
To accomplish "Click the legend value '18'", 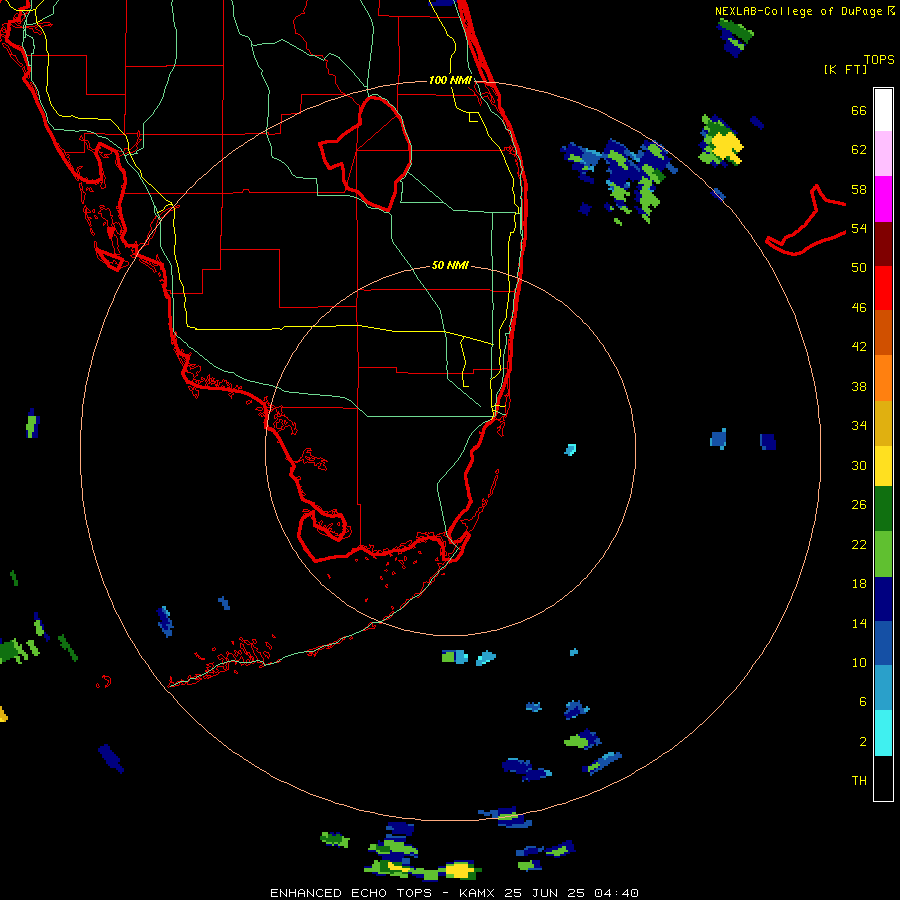I will point(859,584).
